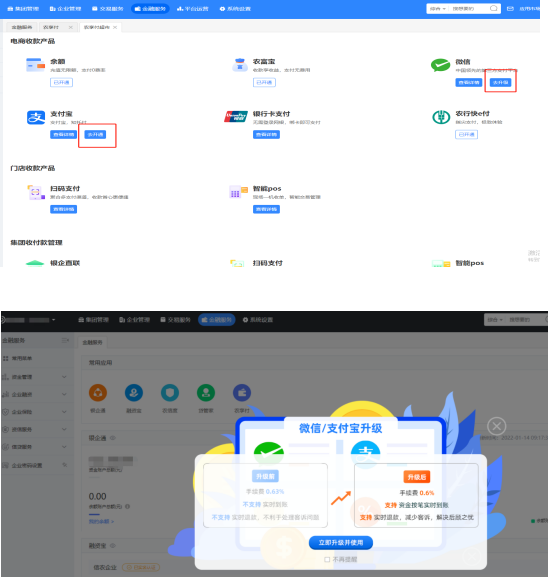Click the 金融服务 tab in bottom window
The image size is (548, 577).
[92, 343]
